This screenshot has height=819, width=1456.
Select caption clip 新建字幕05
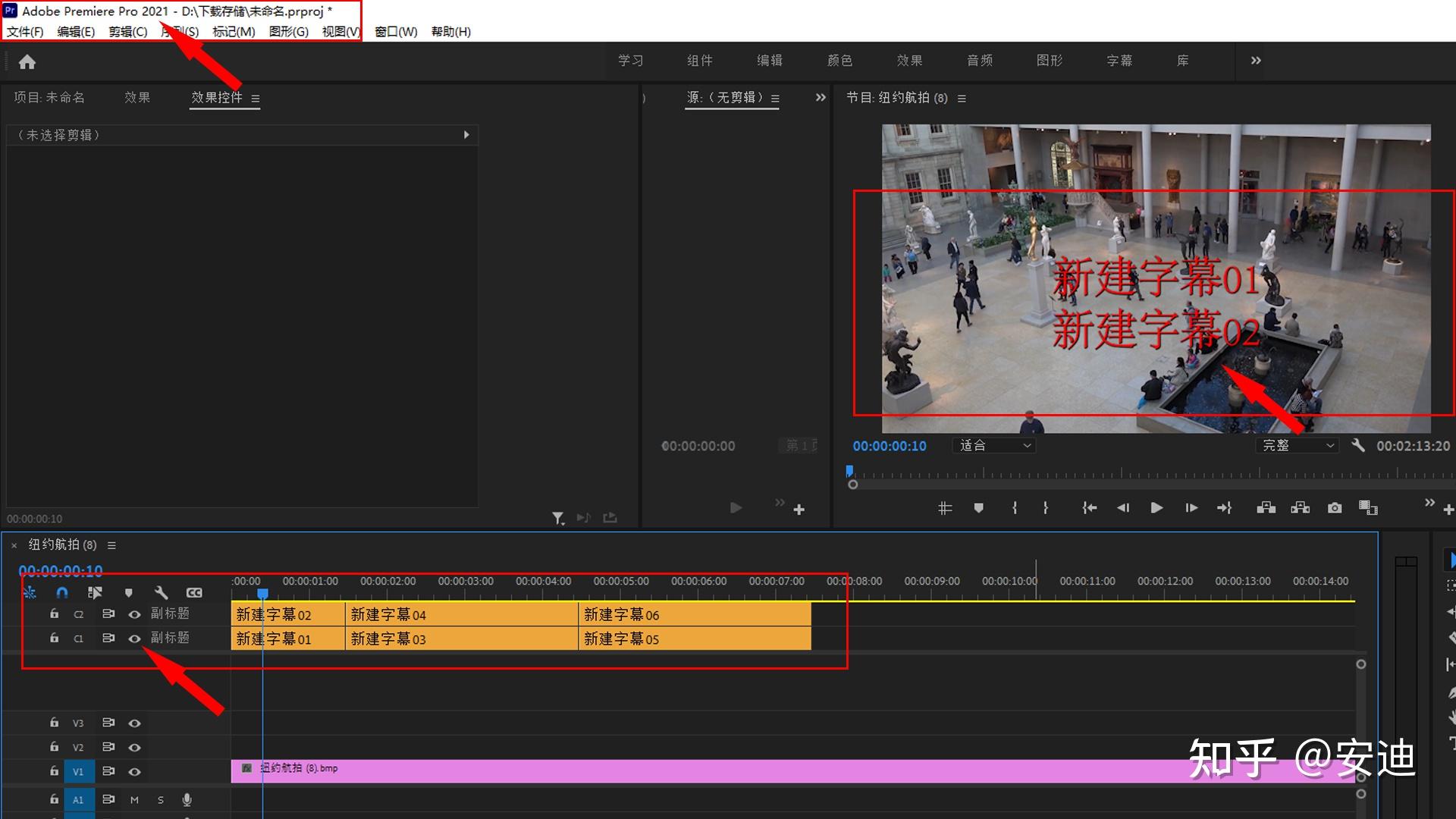click(695, 639)
